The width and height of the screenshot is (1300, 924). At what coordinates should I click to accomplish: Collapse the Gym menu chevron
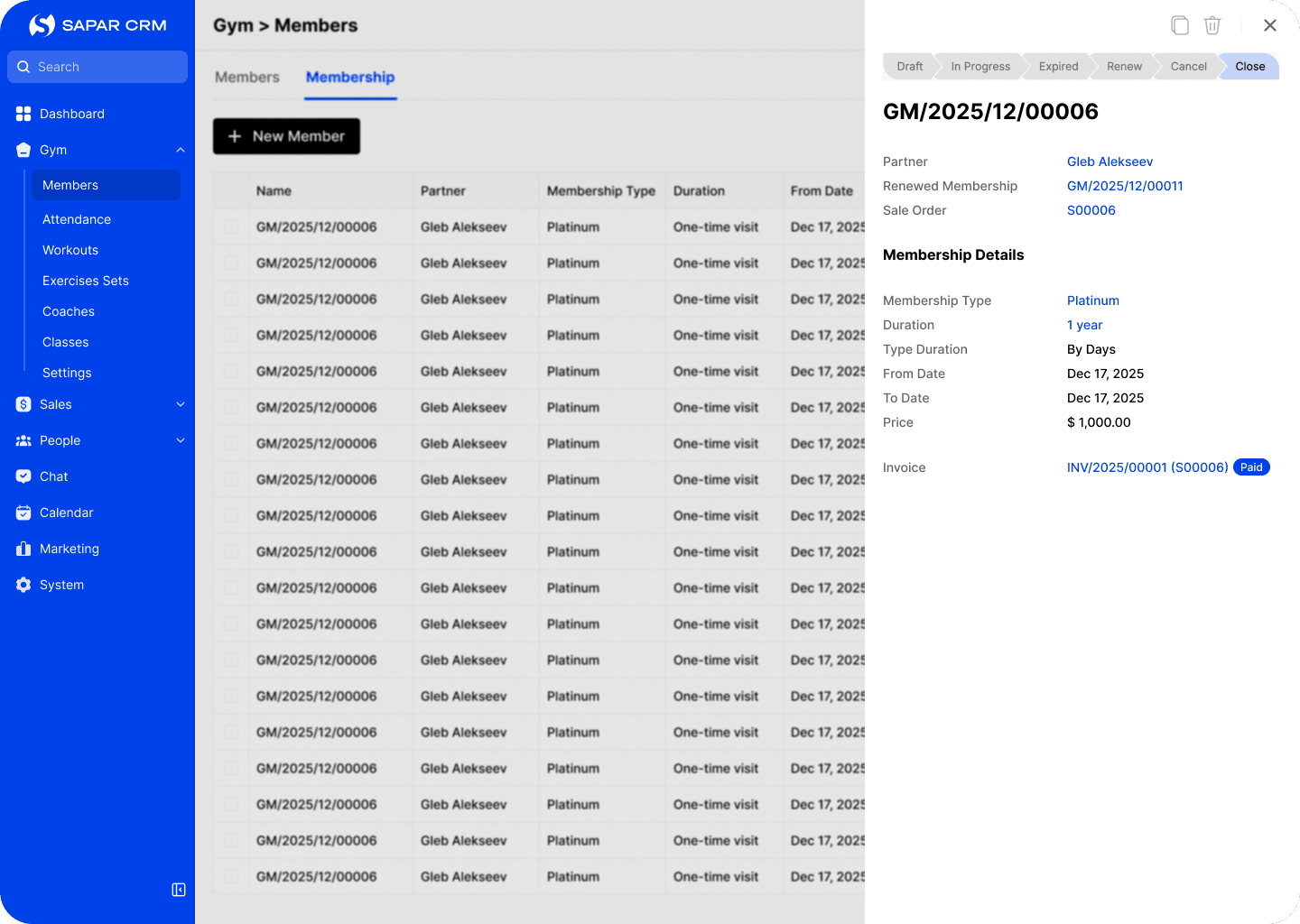click(181, 150)
